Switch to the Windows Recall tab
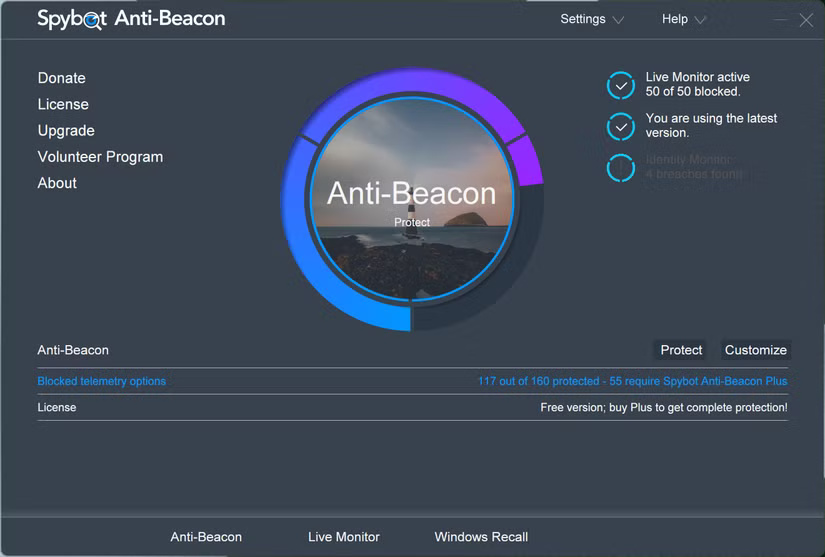 [481, 537]
